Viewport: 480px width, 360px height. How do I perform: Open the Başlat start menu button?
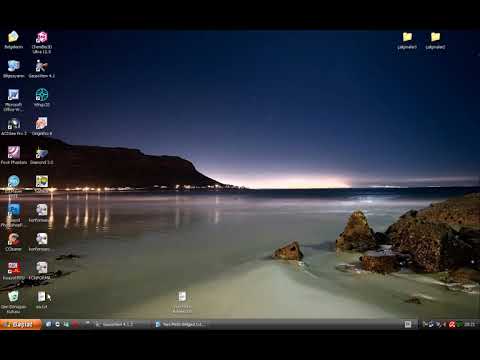[x=21, y=324]
